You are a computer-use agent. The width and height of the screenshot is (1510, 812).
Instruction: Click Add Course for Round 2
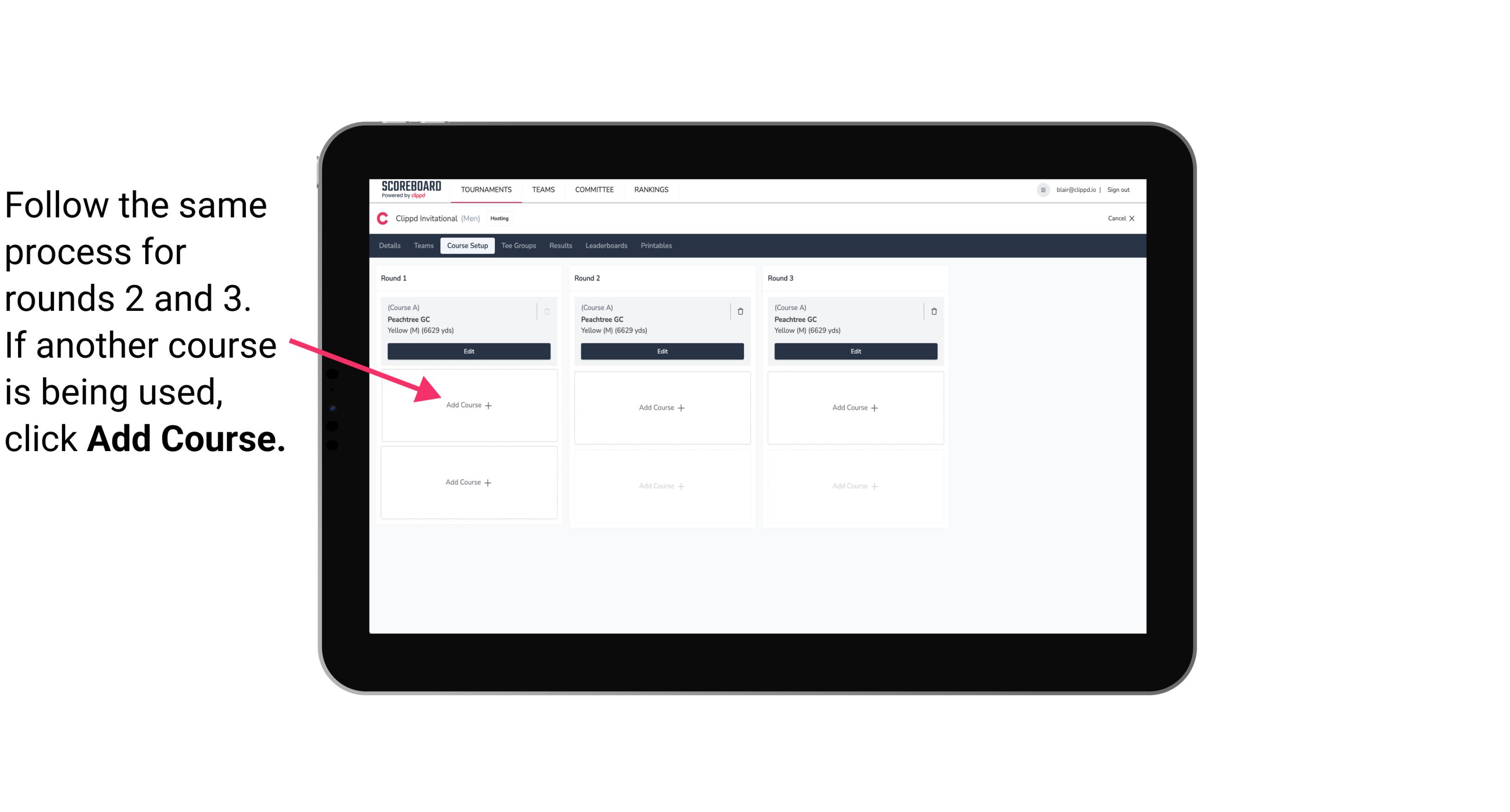pyautogui.click(x=661, y=407)
